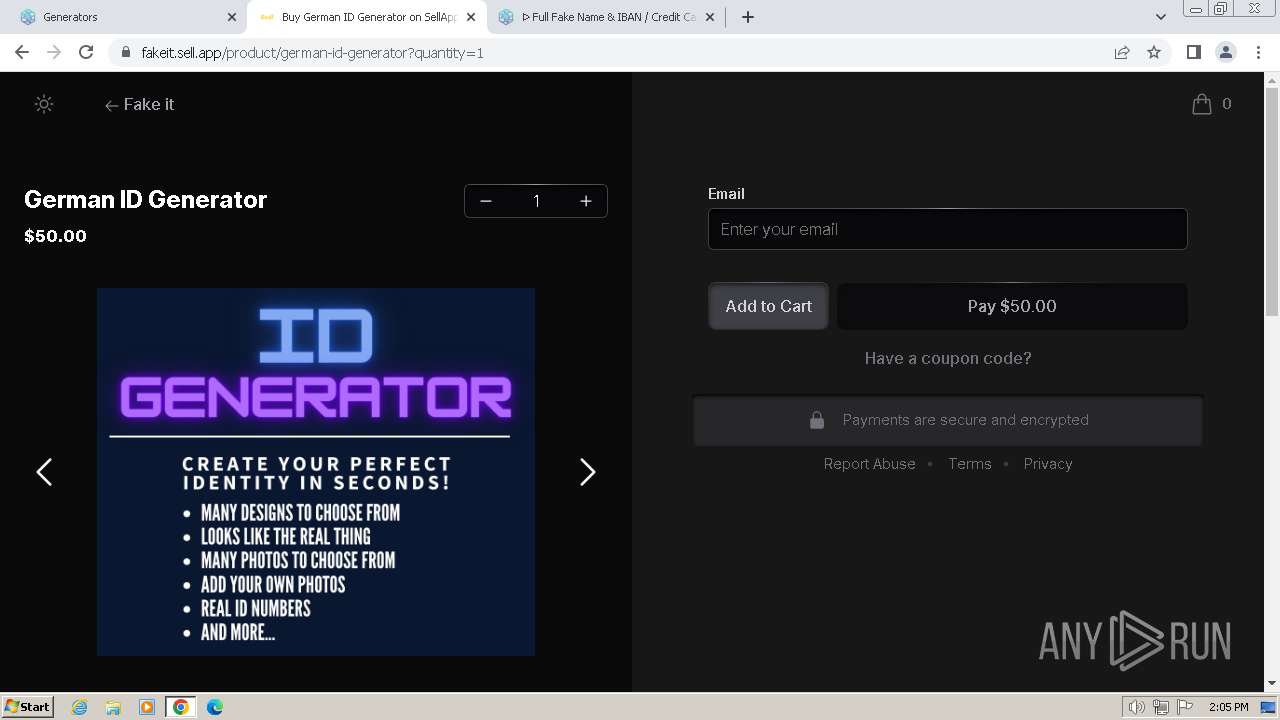
Task: Open the volume control tray icon
Action: click(x=1137, y=707)
